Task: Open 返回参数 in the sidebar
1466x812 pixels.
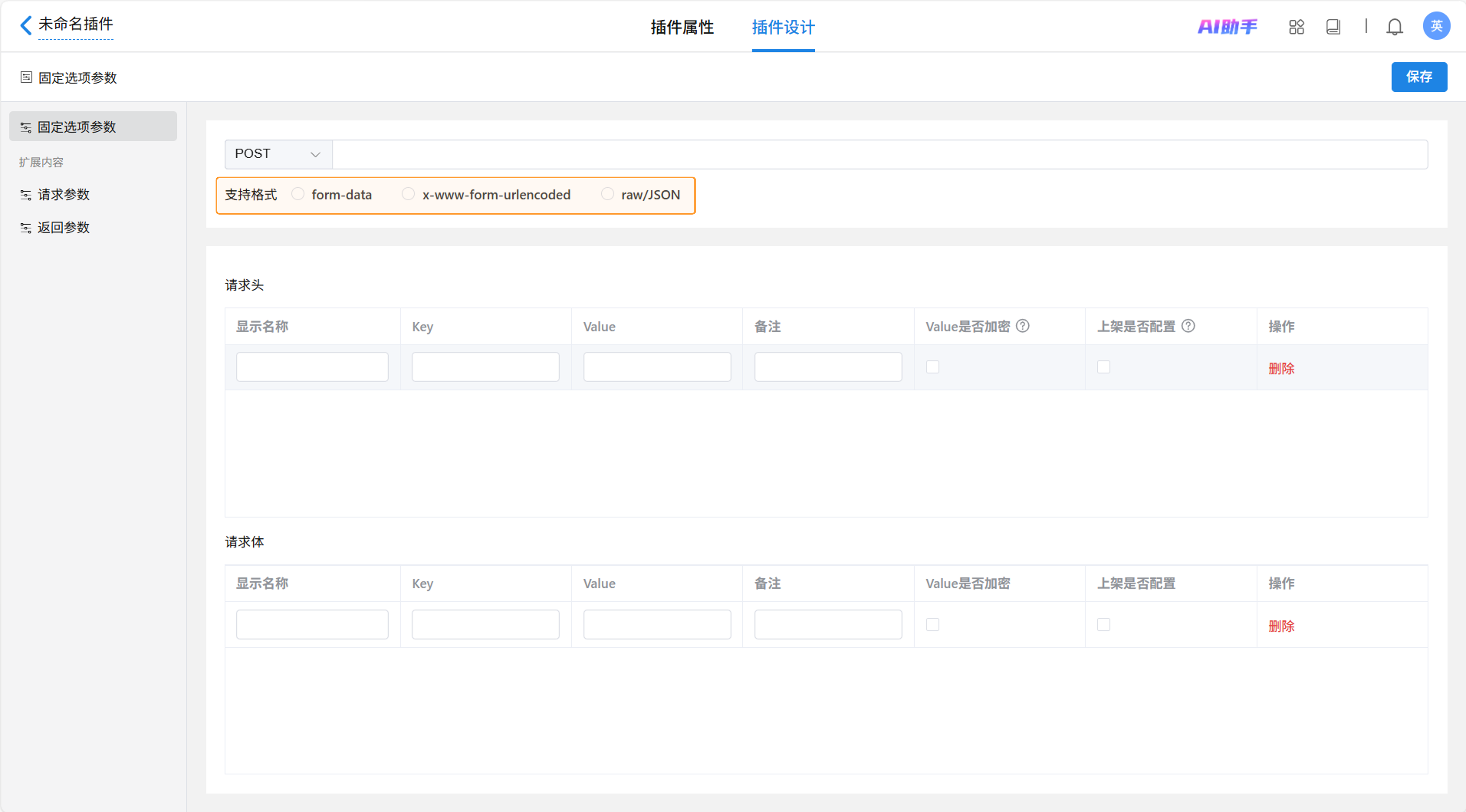Action: pos(63,228)
